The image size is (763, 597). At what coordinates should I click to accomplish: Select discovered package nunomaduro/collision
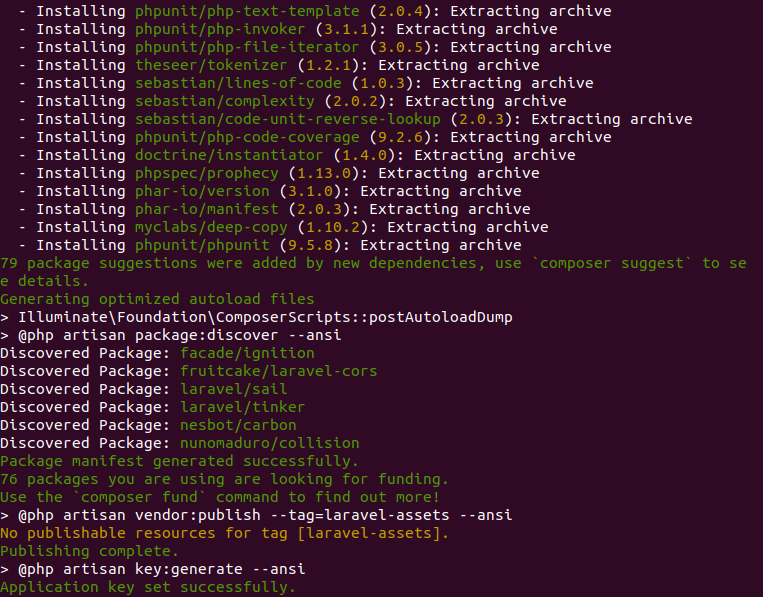point(270,443)
